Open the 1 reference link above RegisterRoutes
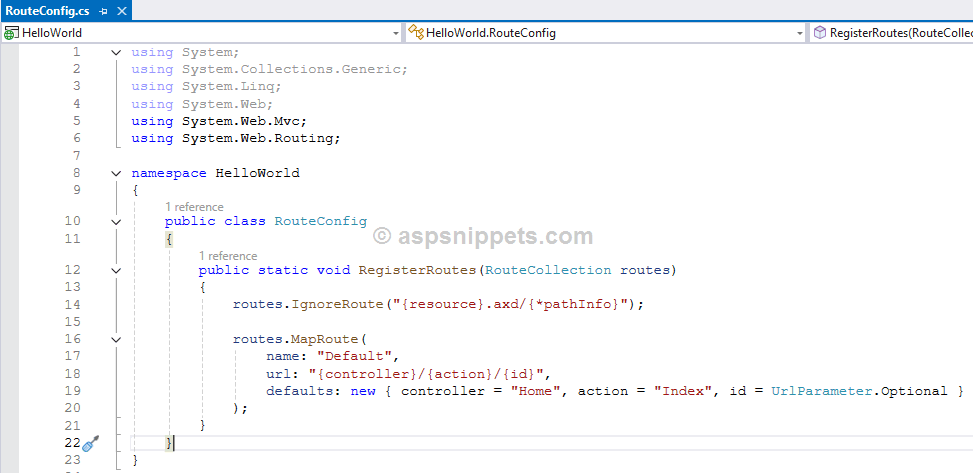 228,256
